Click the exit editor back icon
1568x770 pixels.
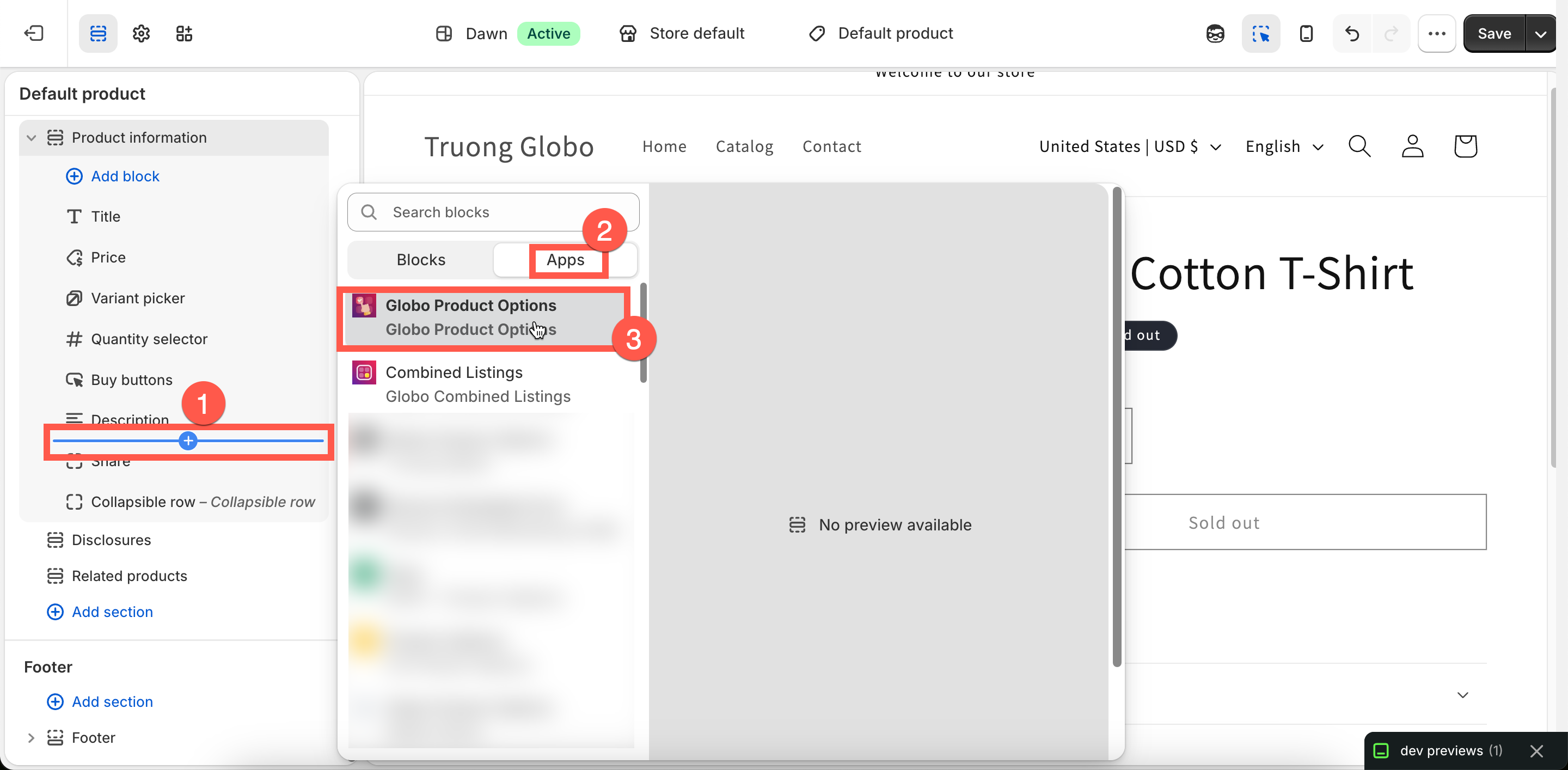click(x=33, y=33)
